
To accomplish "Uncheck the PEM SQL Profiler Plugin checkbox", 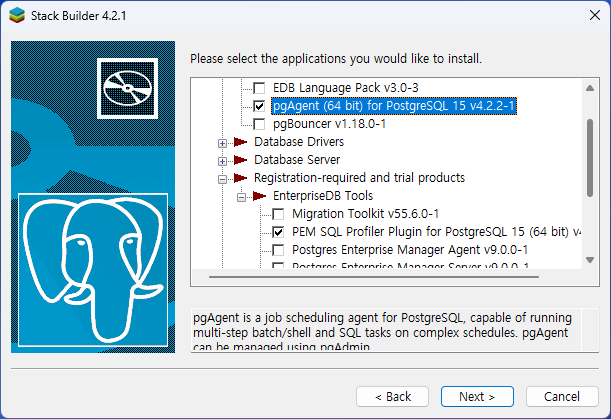I will [x=278, y=232].
